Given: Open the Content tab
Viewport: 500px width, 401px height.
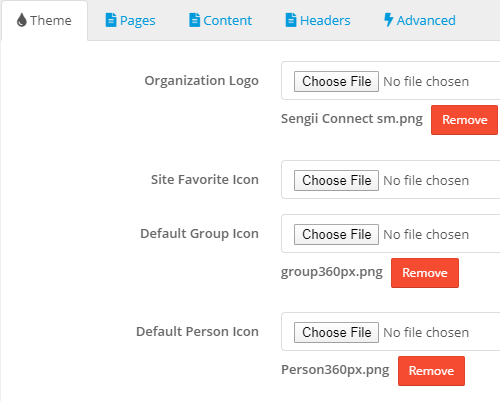Looking at the screenshot, I should [220, 20].
